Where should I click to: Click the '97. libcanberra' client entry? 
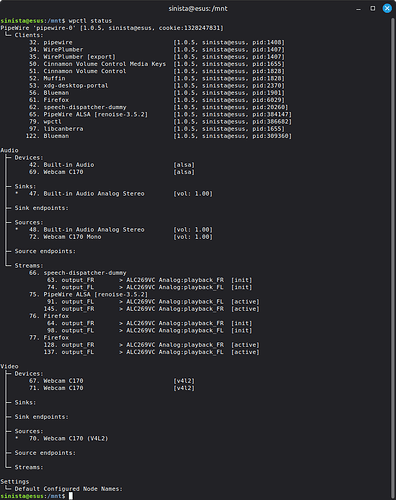tap(157, 129)
